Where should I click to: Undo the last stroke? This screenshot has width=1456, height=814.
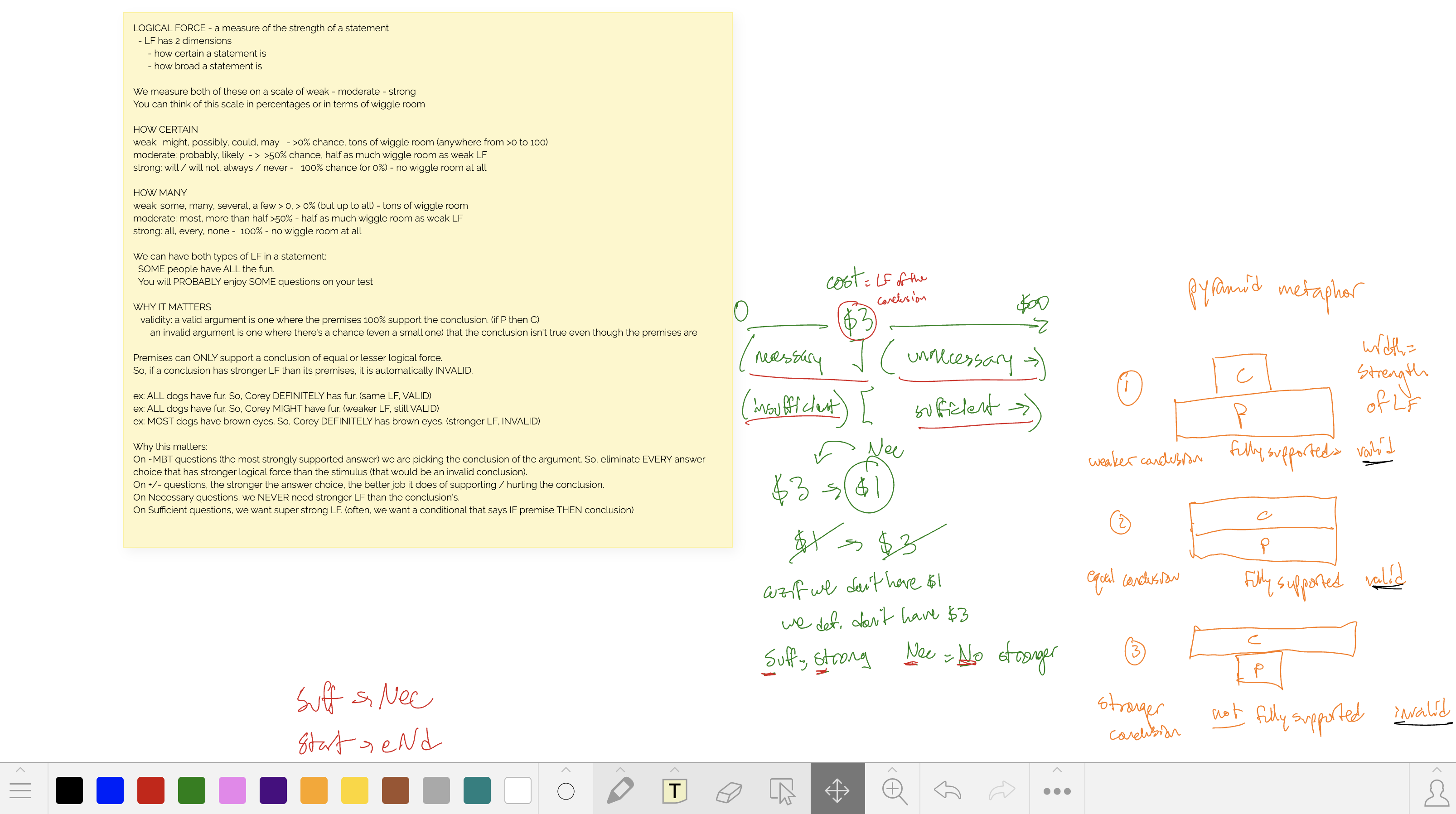coord(947,790)
